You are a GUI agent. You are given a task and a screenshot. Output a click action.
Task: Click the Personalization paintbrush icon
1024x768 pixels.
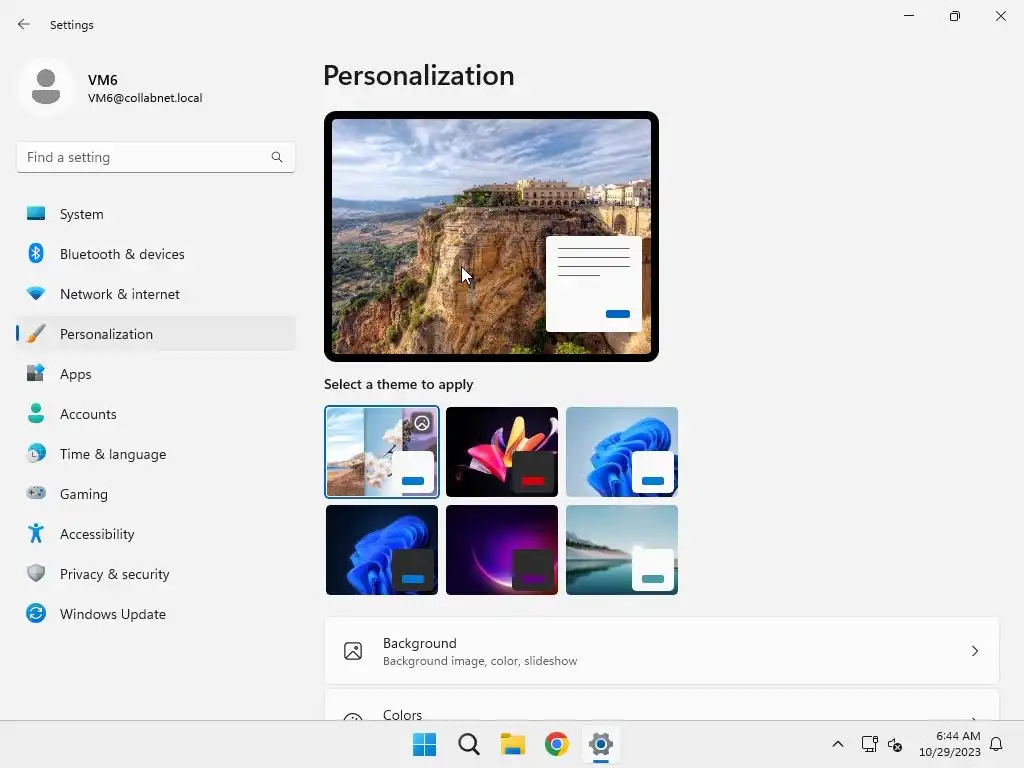pyautogui.click(x=36, y=334)
